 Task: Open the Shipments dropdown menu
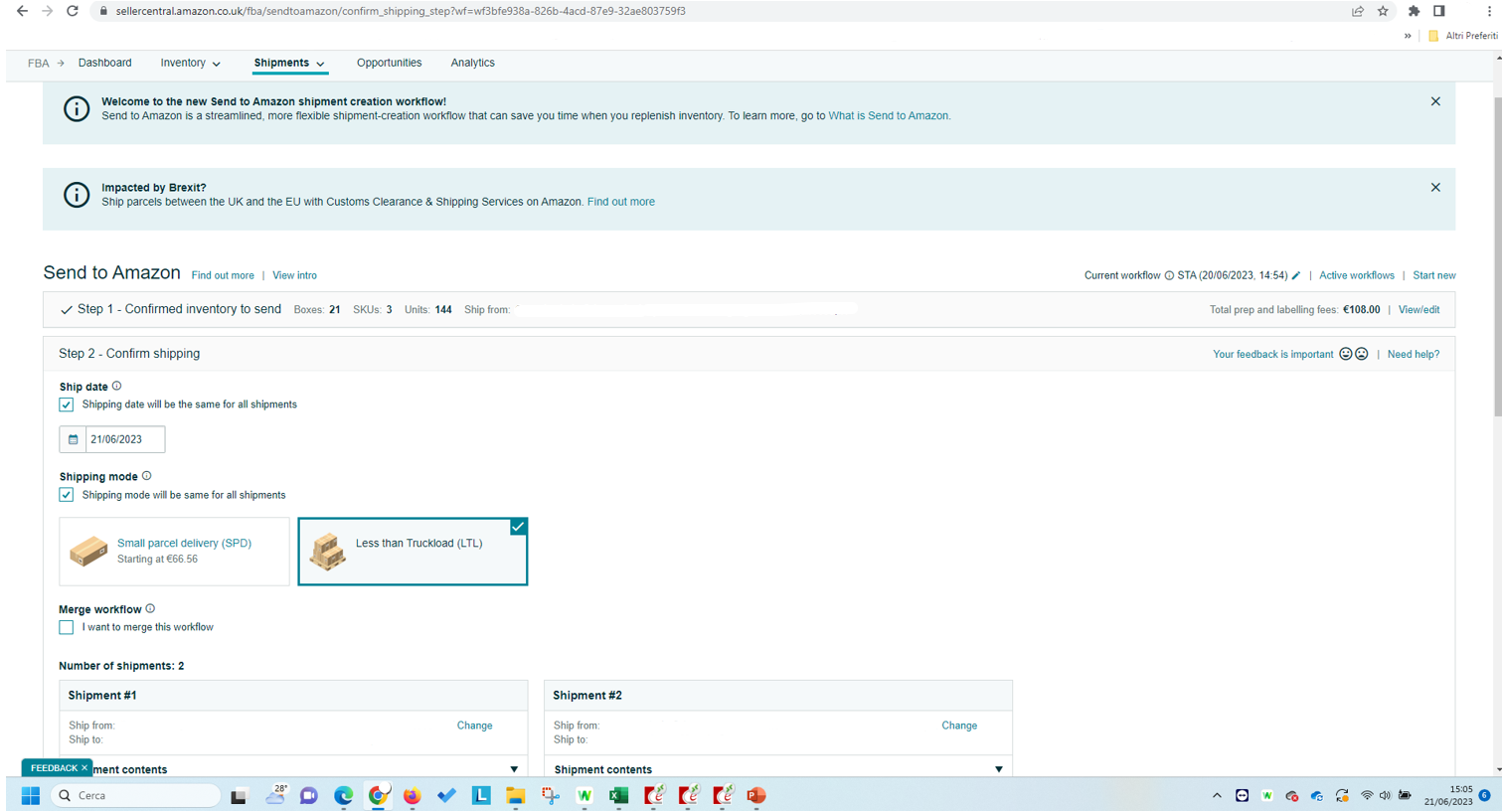(x=289, y=63)
